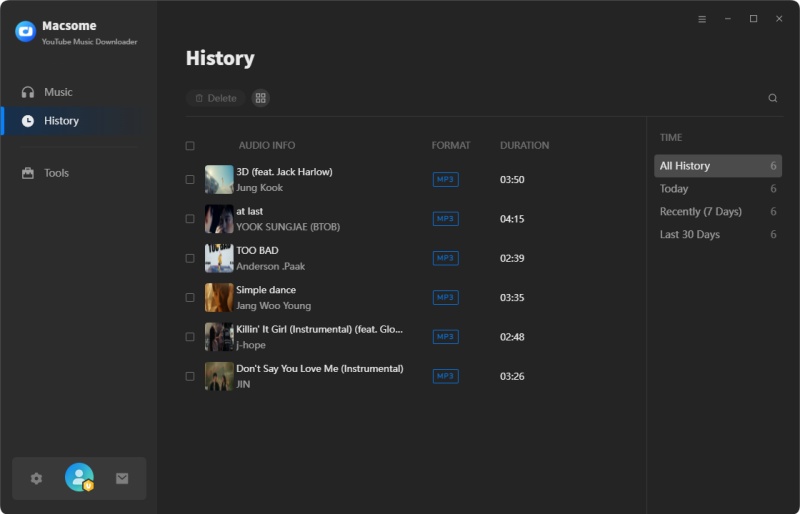Viewport: 800px width, 514px height.
Task: Click artist j-hope
Action: tap(251, 345)
